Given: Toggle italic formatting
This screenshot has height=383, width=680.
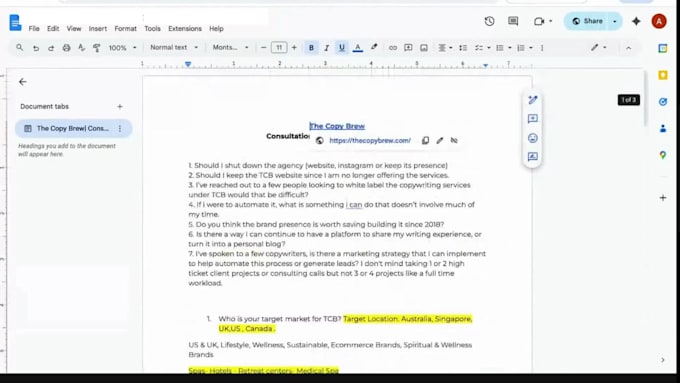Looking at the screenshot, I should [x=327, y=48].
